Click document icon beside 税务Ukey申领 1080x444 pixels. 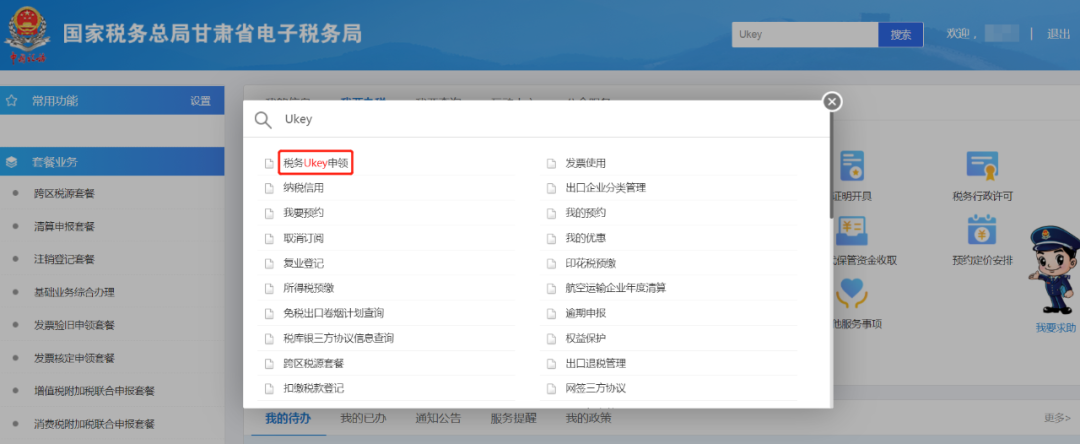[x=269, y=163]
